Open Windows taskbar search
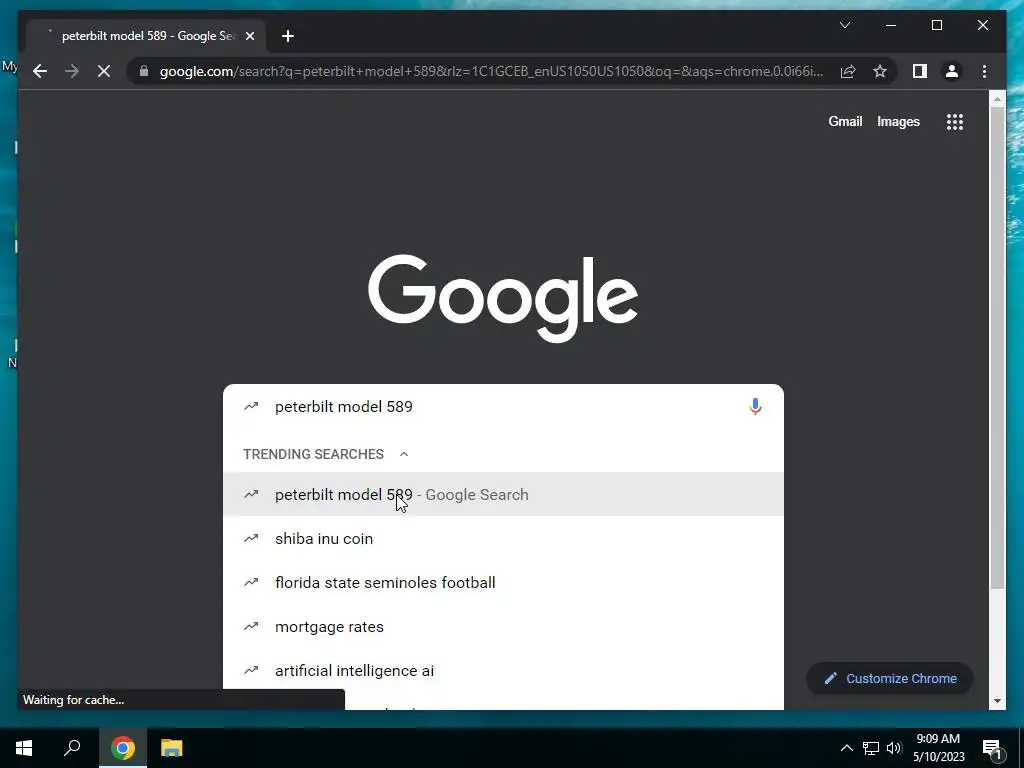 tap(72, 748)
